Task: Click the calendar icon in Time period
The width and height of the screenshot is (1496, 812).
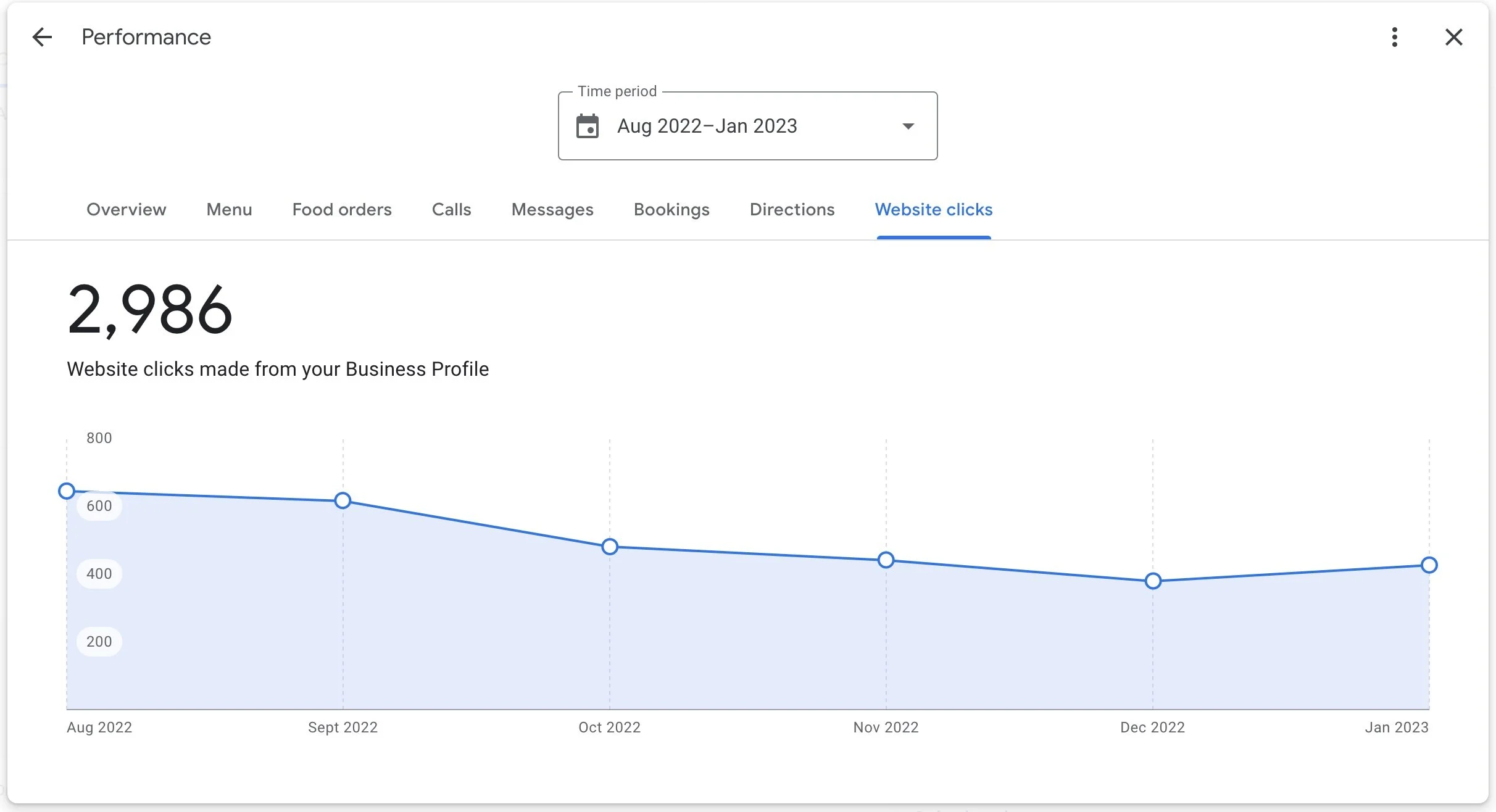Action: pyautogui.click(x=587, y=126)
